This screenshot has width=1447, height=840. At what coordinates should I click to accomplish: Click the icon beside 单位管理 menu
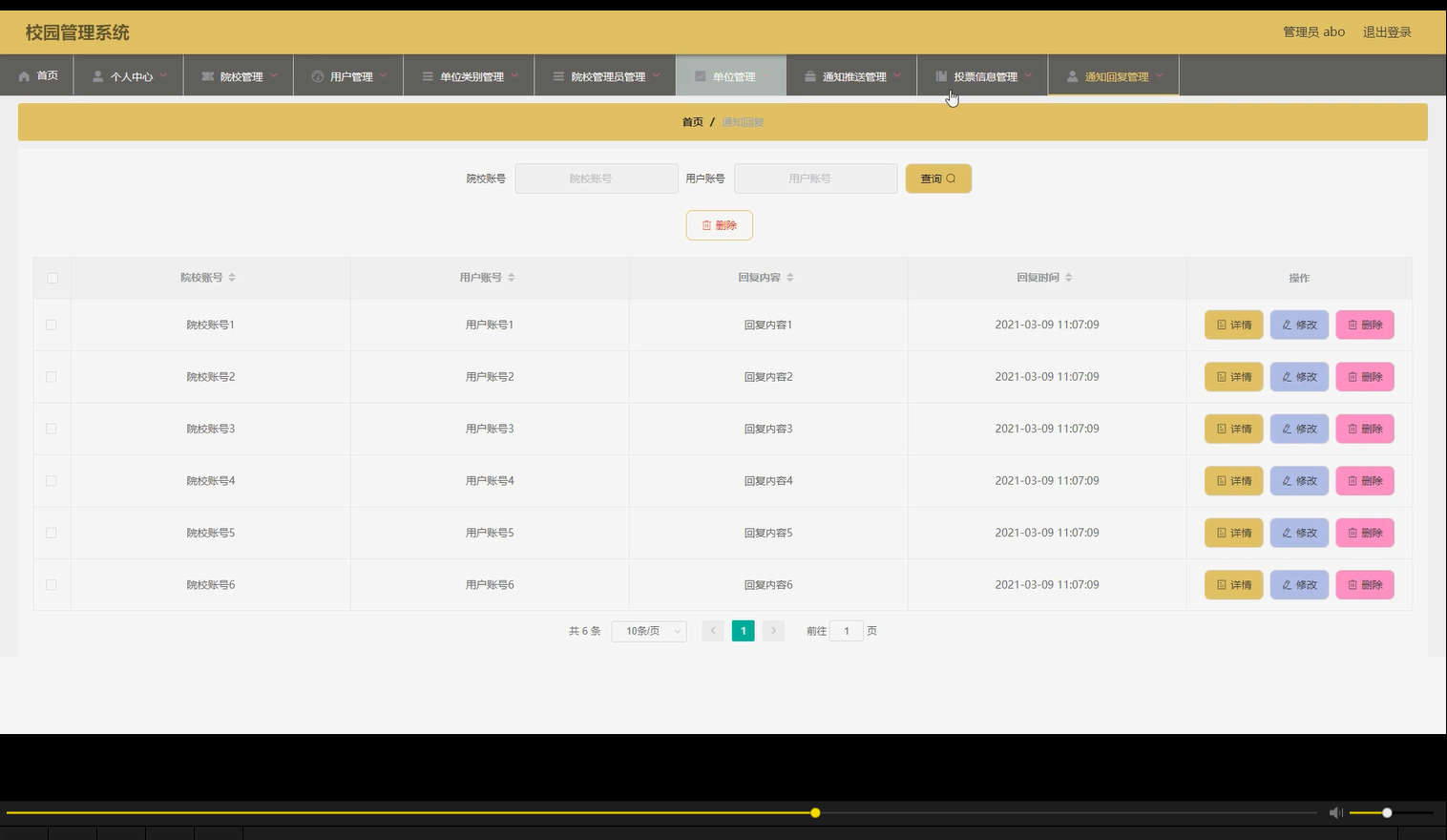coord(701,76)
